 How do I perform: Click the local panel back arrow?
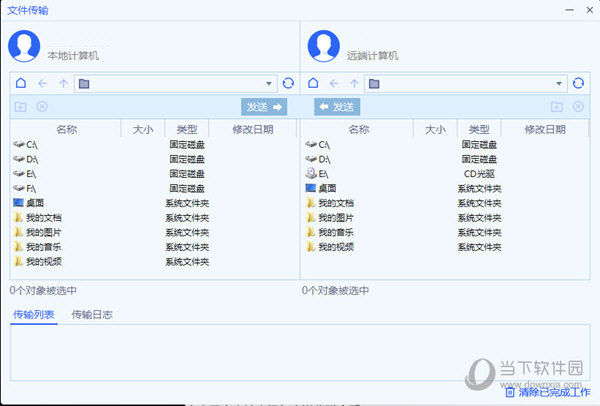(x=42, y=84)
